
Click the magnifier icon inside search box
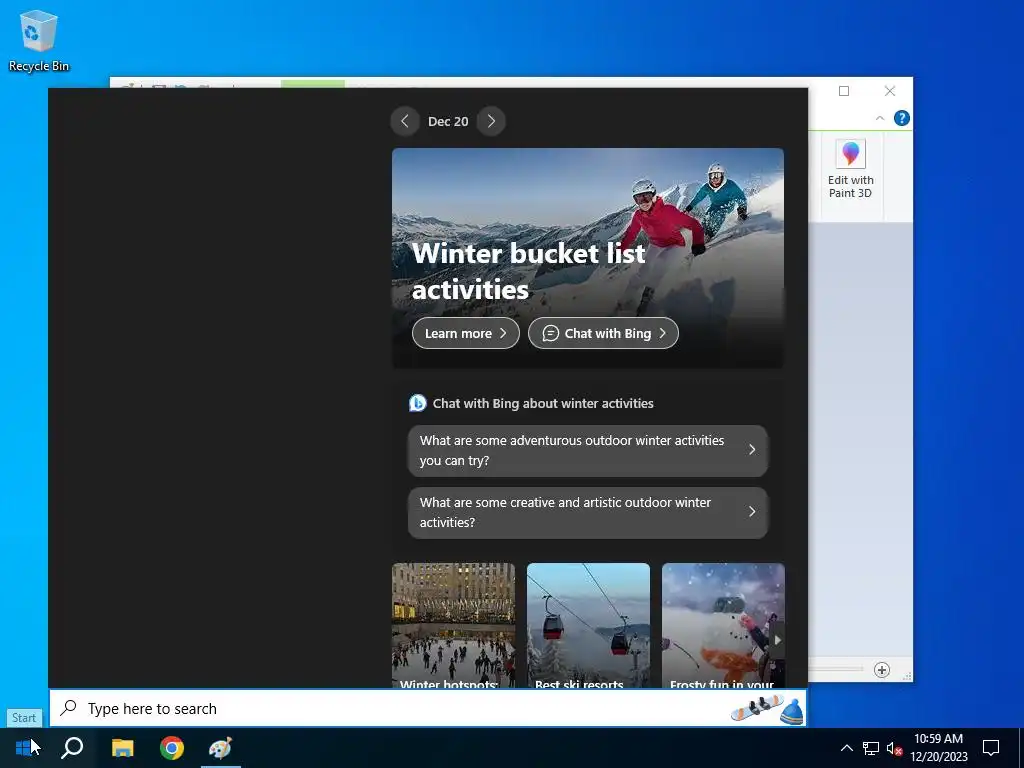pos(69,708)
